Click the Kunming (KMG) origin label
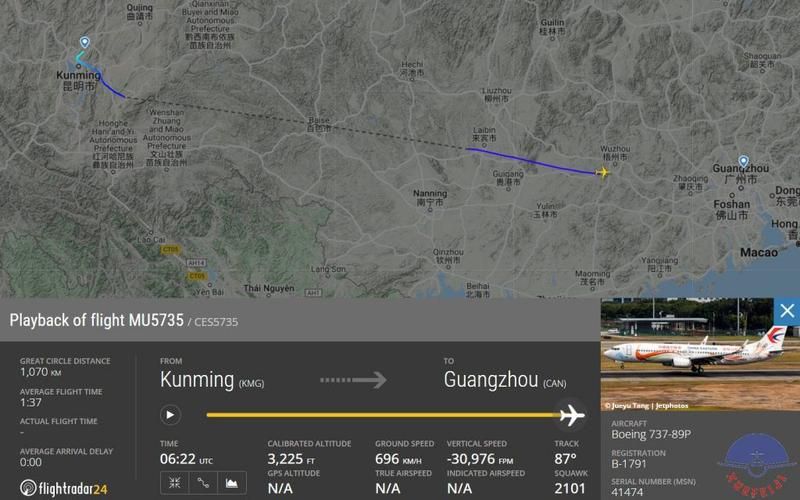This screenshot has height=500, width=800. tap(212, 380)
